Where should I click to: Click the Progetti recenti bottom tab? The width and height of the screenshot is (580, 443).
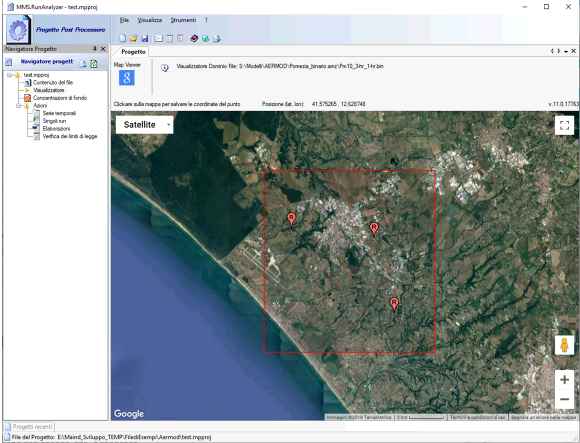(30, 427)
